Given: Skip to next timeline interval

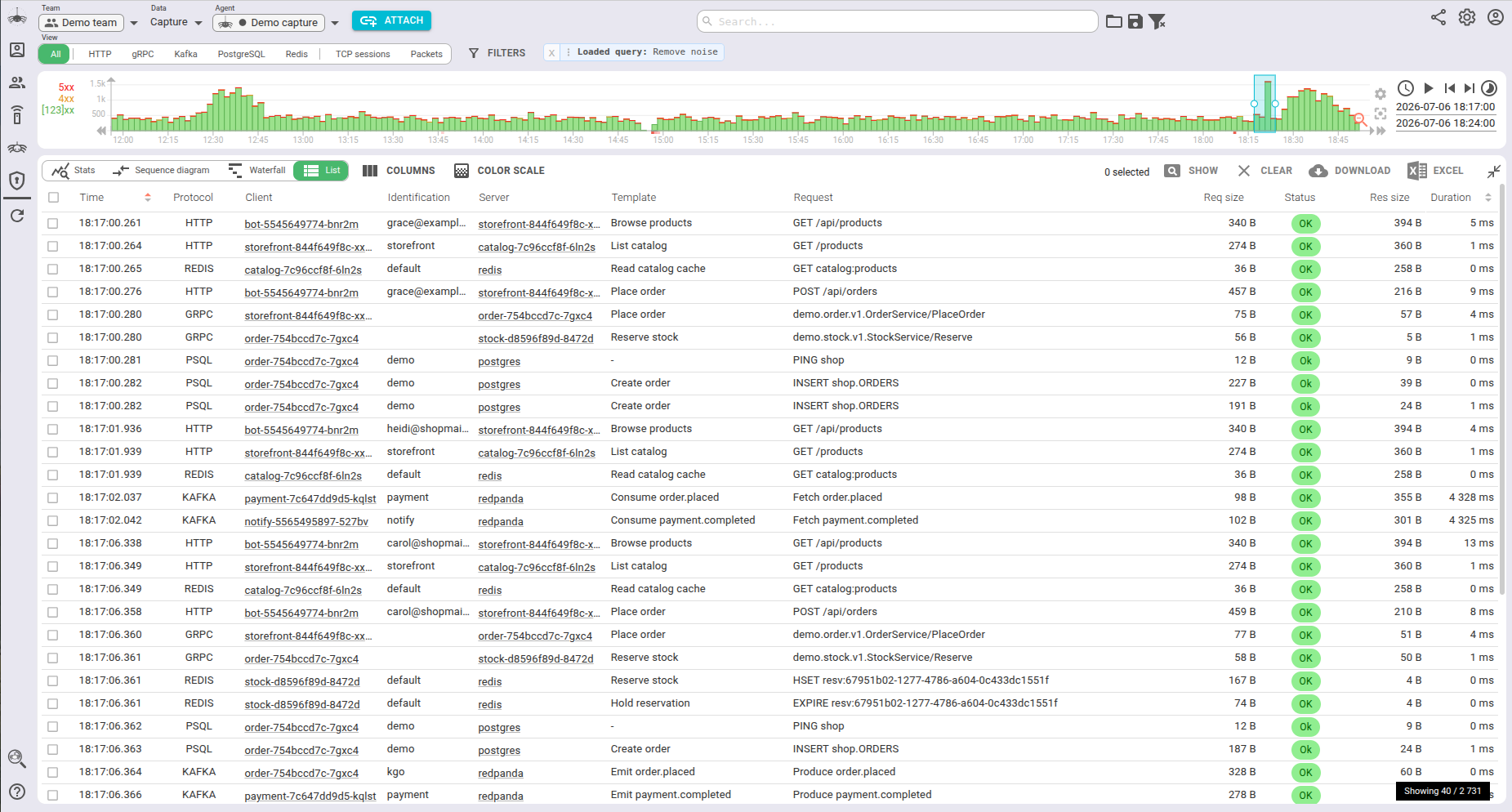Looking at the screenshot, I should click(x=1470, y=88).
